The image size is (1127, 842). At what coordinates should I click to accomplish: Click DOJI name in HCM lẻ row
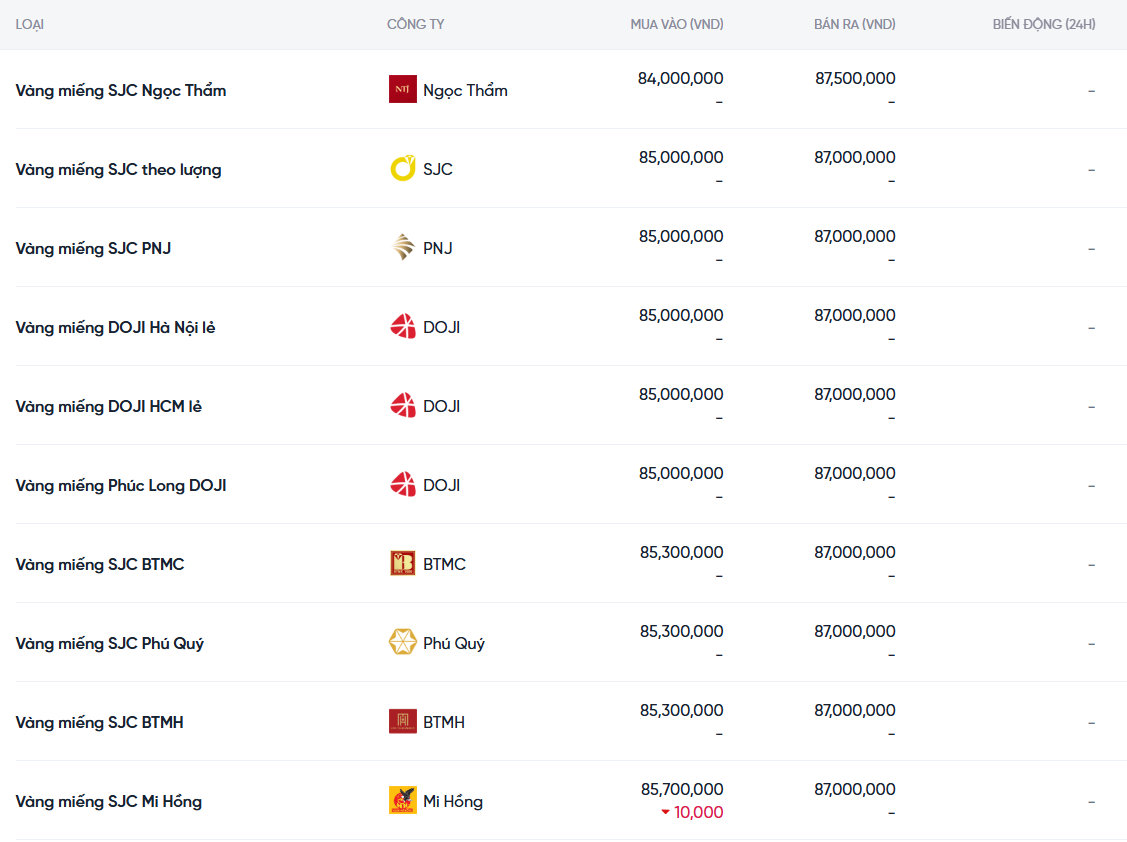[x=441, y=407]
